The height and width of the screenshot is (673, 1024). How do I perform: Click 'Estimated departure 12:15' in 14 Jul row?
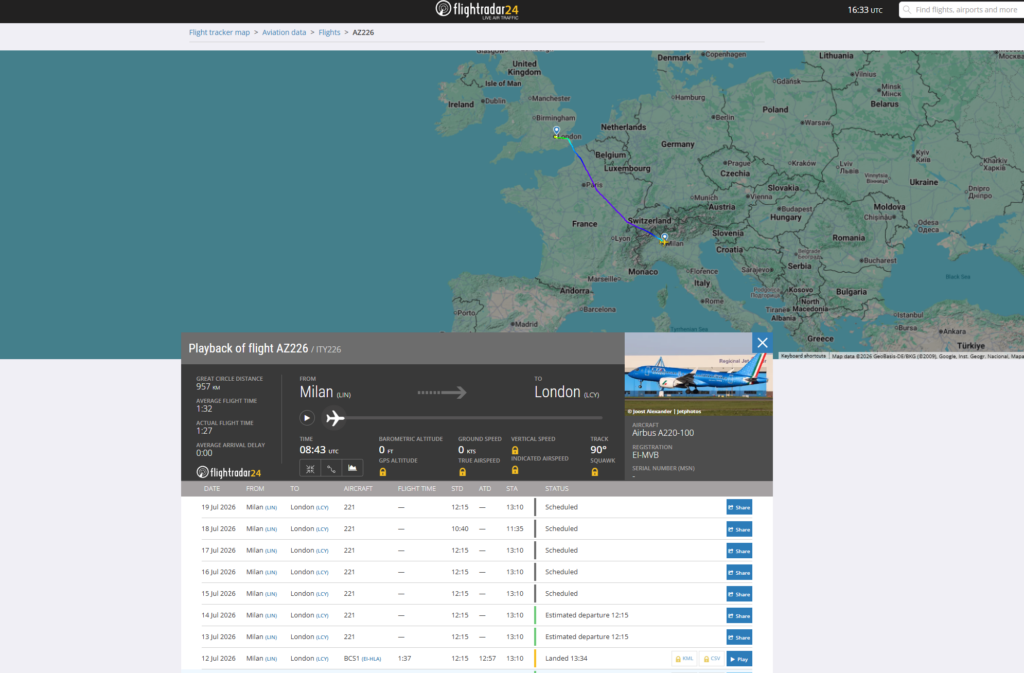tap(586, 615)
